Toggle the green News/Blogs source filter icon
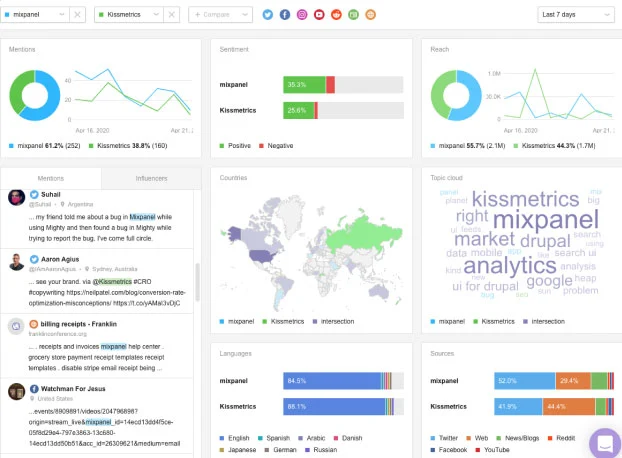 tap(353, 15)
